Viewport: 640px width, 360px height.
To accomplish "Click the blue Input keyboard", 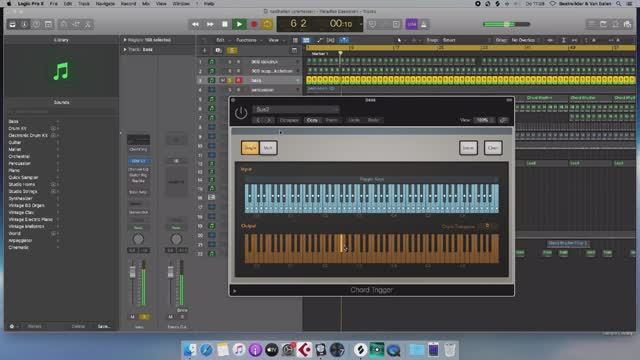I will click(371, 198).
